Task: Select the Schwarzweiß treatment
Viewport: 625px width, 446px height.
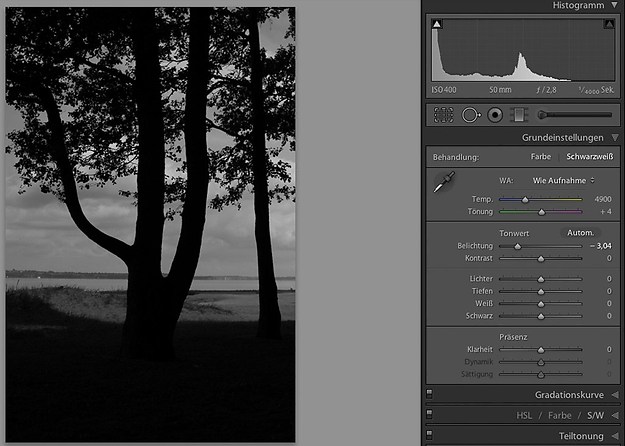Action: coord(588,157)
